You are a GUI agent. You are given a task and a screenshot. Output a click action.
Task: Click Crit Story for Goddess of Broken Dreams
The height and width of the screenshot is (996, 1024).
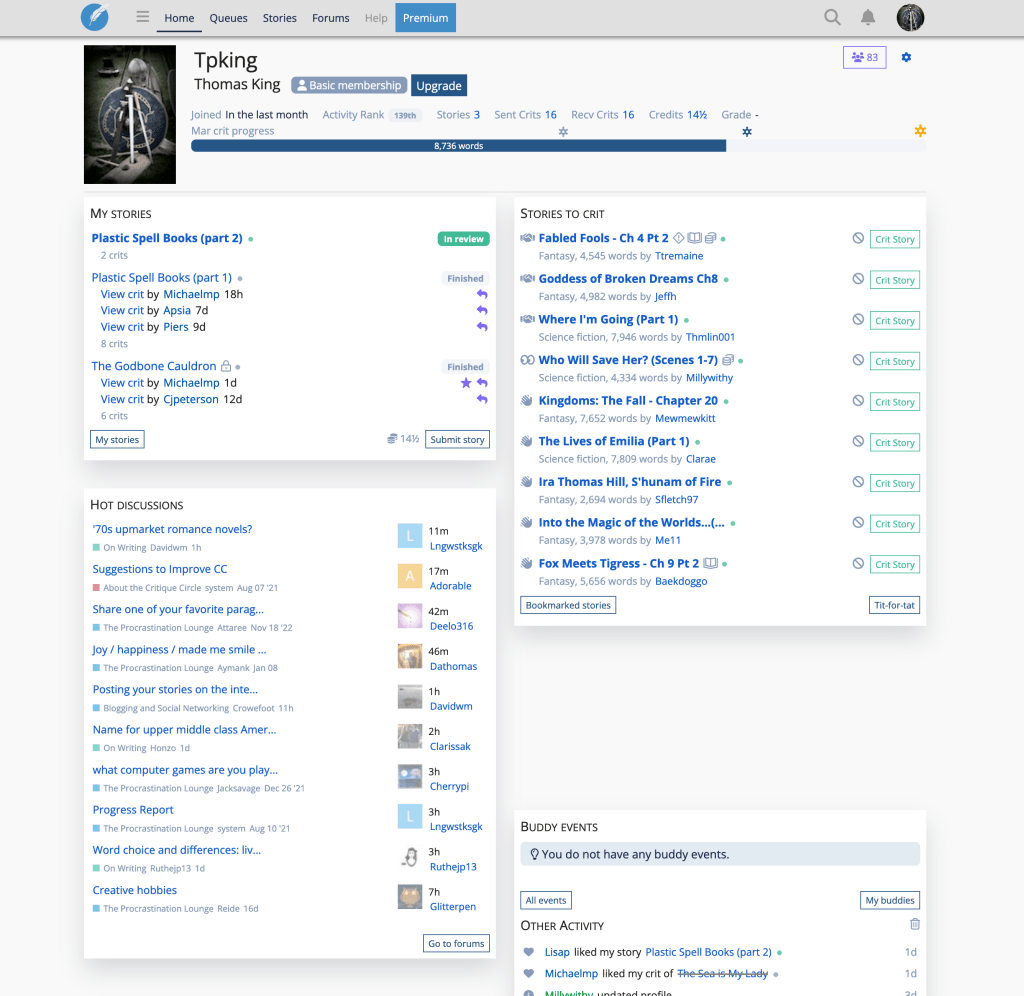coord(894,280)
